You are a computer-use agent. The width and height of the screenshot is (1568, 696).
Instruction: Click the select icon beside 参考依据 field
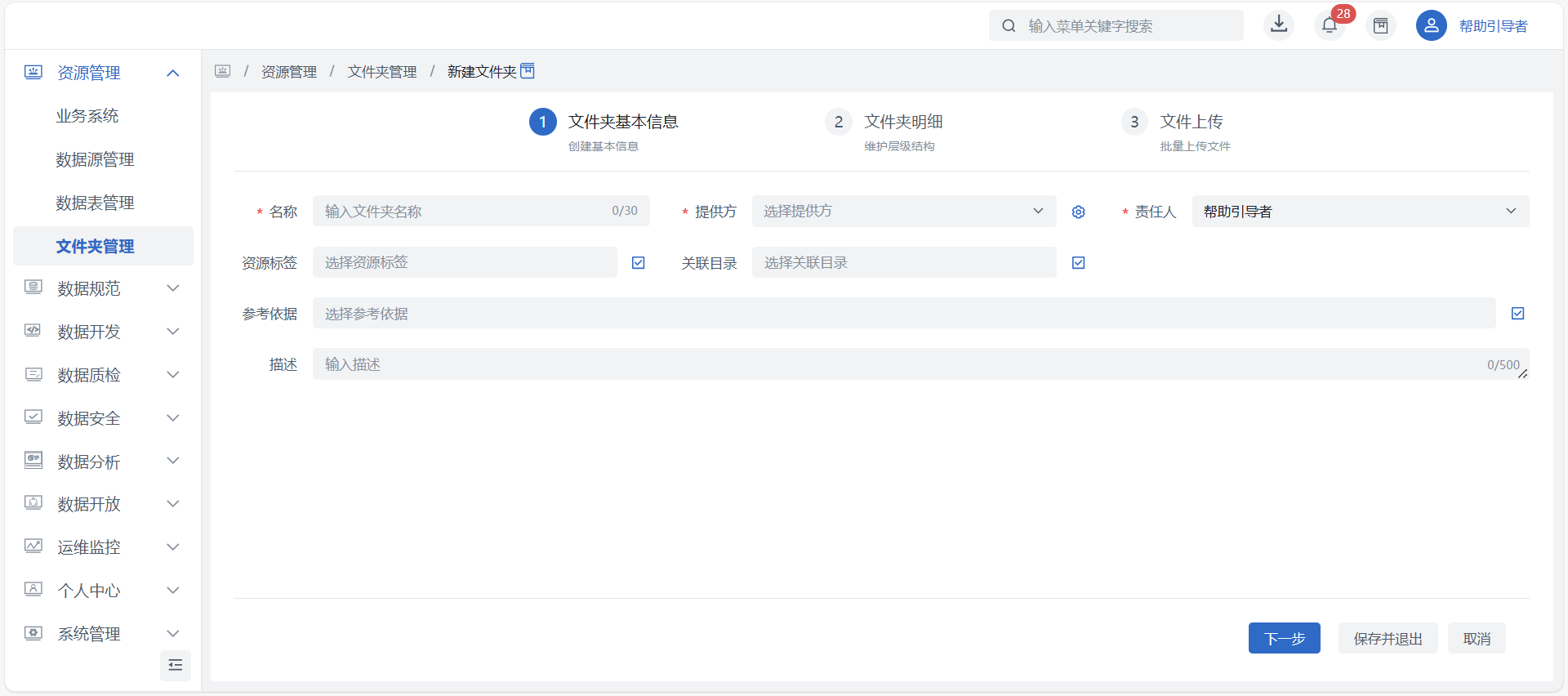(1518, 314)
